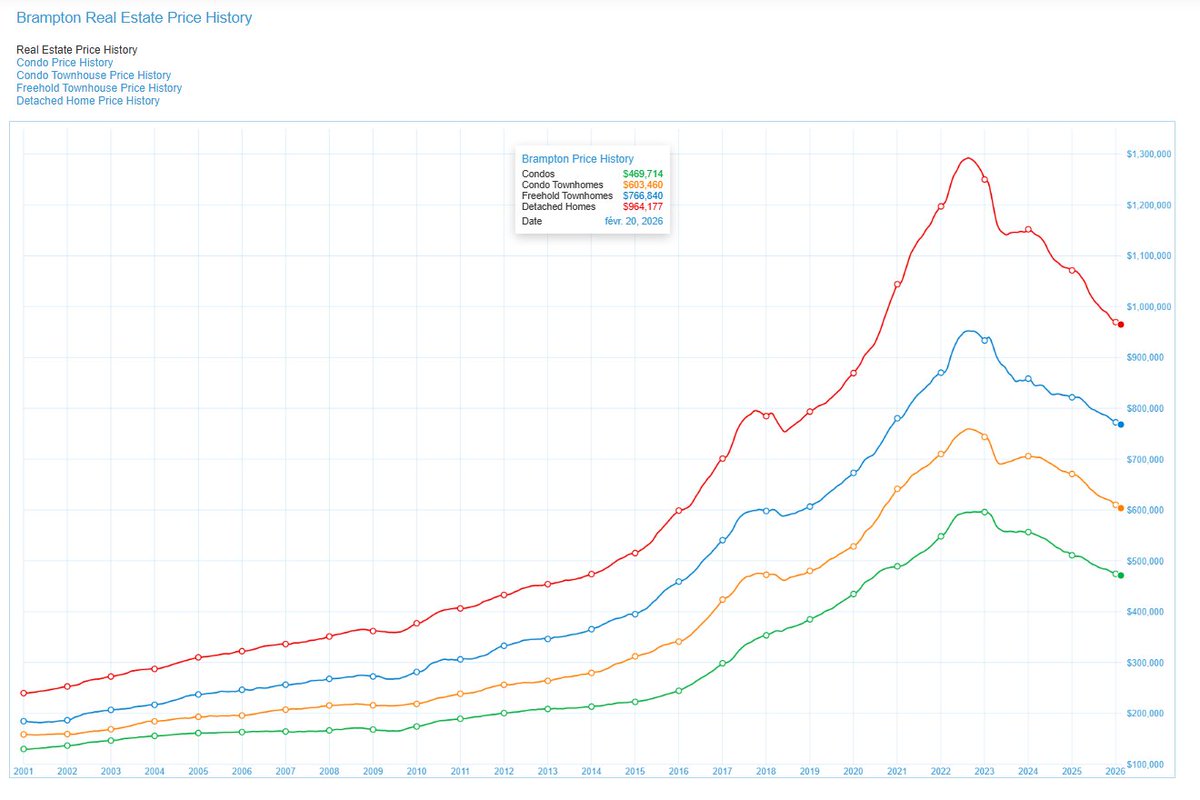
Task: Click the Condos value $469,714 in tooltip
Action: coord(643,174)
